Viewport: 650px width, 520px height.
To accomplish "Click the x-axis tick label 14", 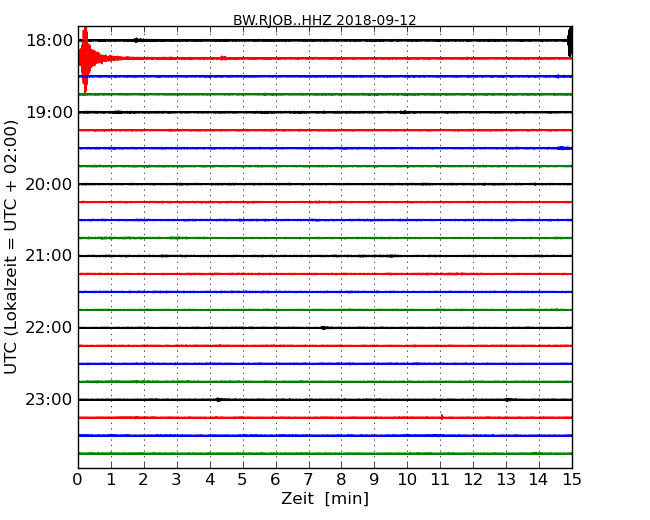I will tap(539, 480).
